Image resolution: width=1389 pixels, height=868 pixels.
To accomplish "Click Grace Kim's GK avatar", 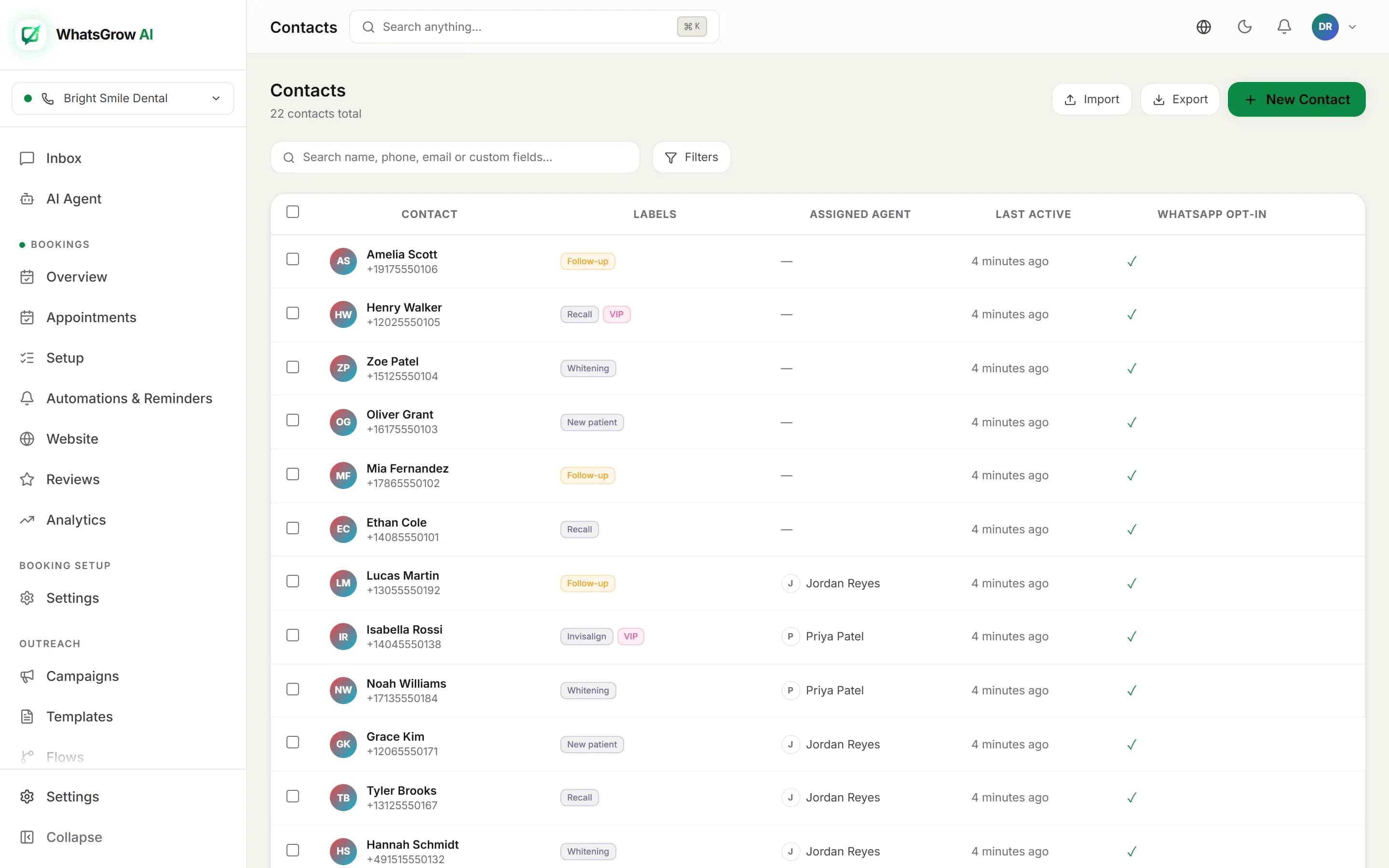I will (x=343, y=744).
